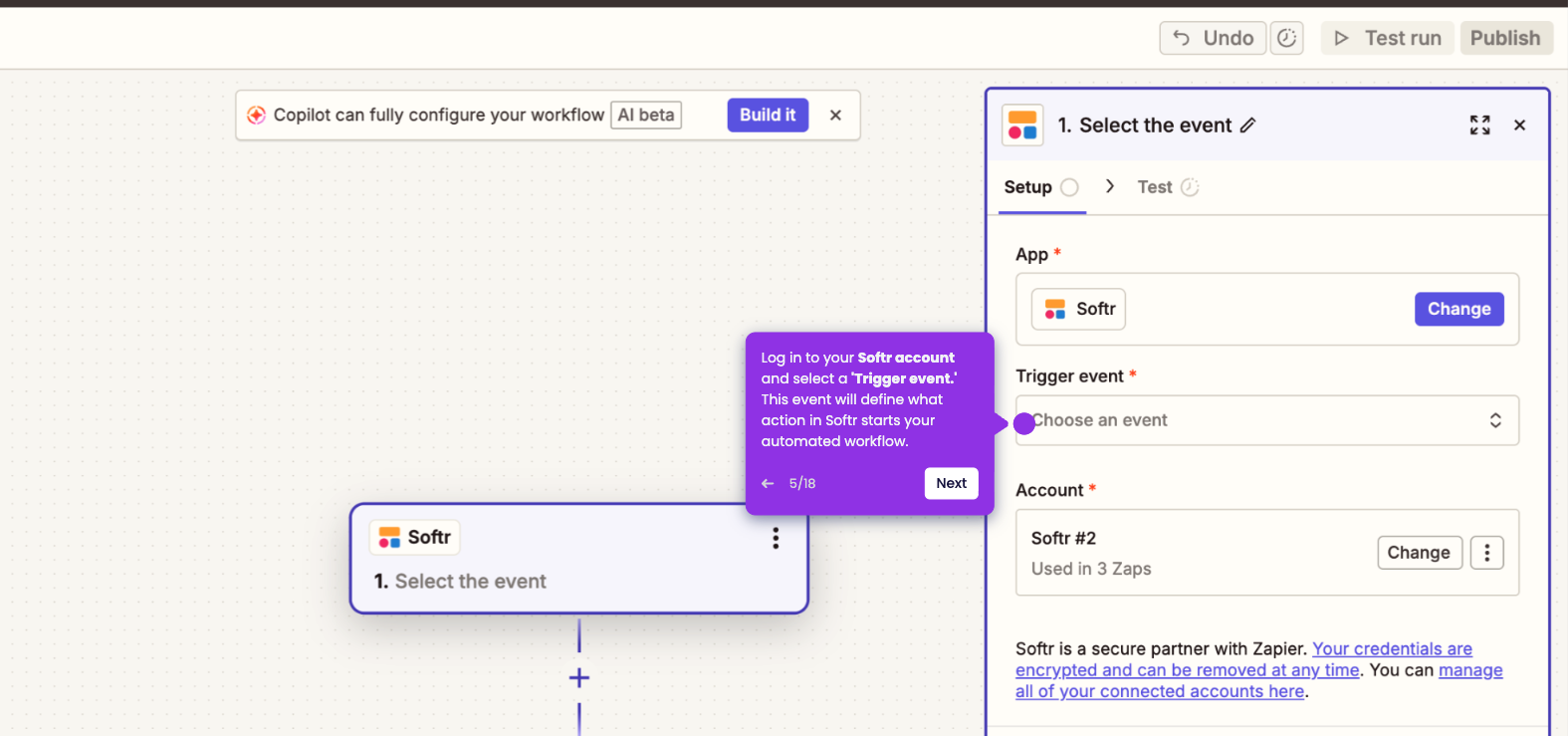This screenshot has width=1568, height=736.
Task: Click Build it in Copilot banner
Action: (x=768, y=115)
